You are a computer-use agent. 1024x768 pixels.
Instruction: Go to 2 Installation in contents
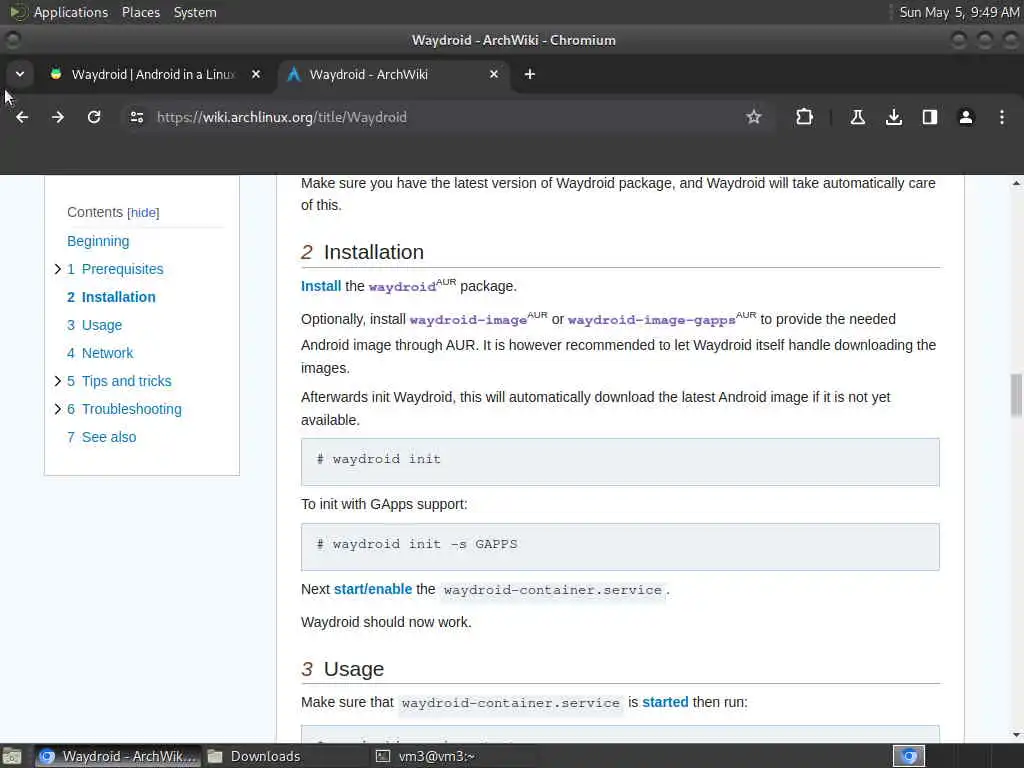click(111, 297)
